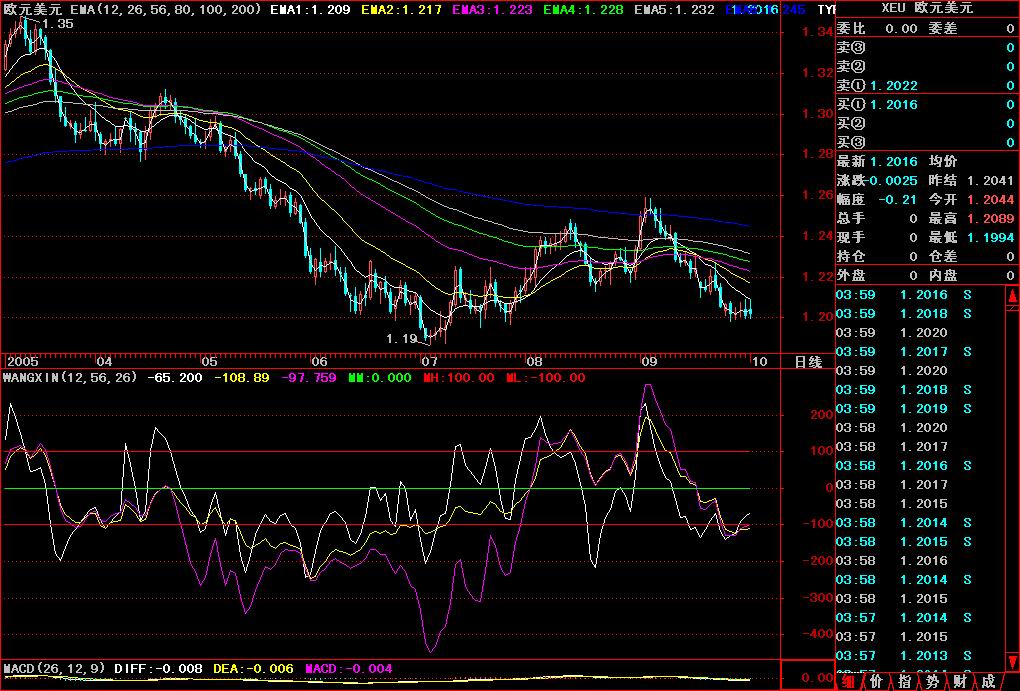This screenshot has width=1020, height=691.
Task: Click the -400 indicator axis label
Action: coord(816,633)
